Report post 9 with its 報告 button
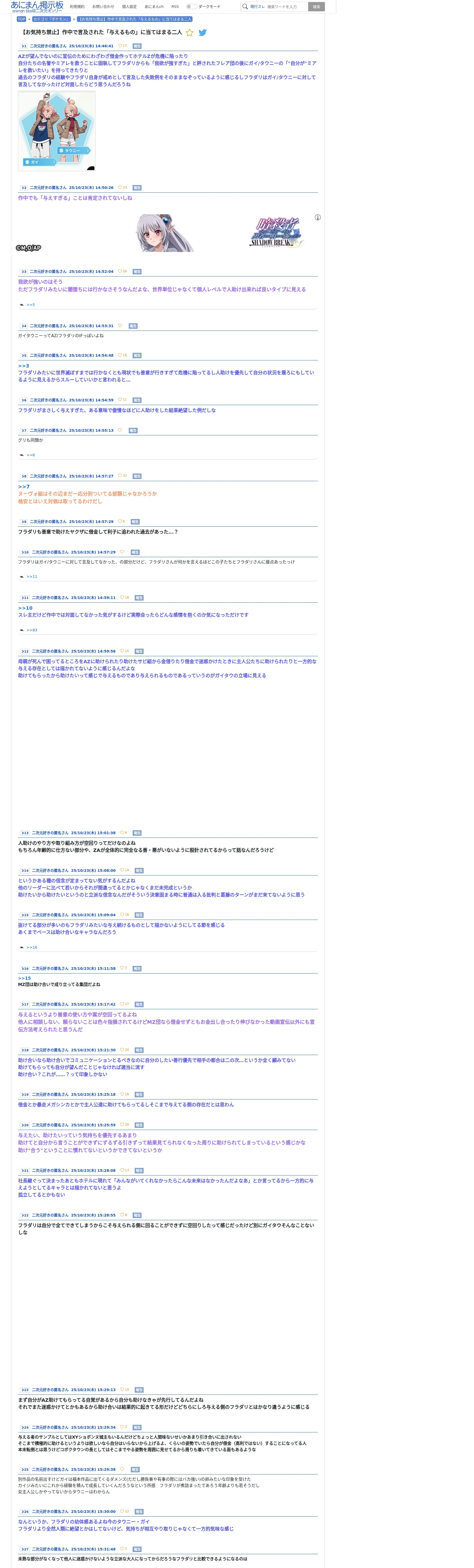This screenshot has width=474, height=1568. tap(135, 522)
